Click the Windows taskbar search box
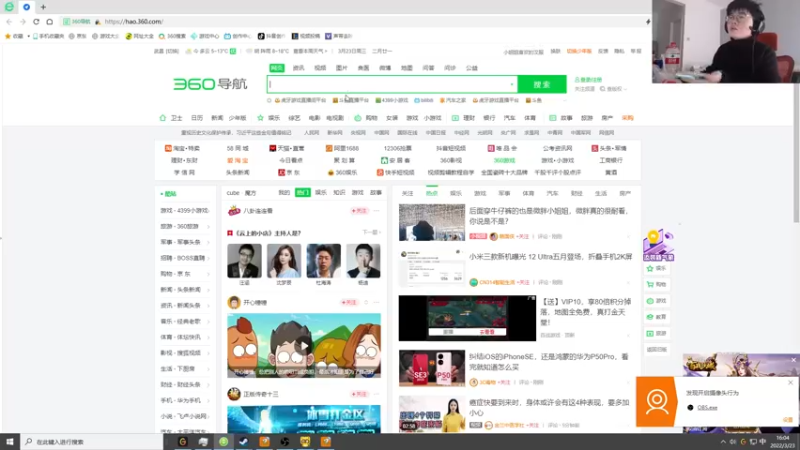Viewport: 800px width, 450px height. [92, 442]
